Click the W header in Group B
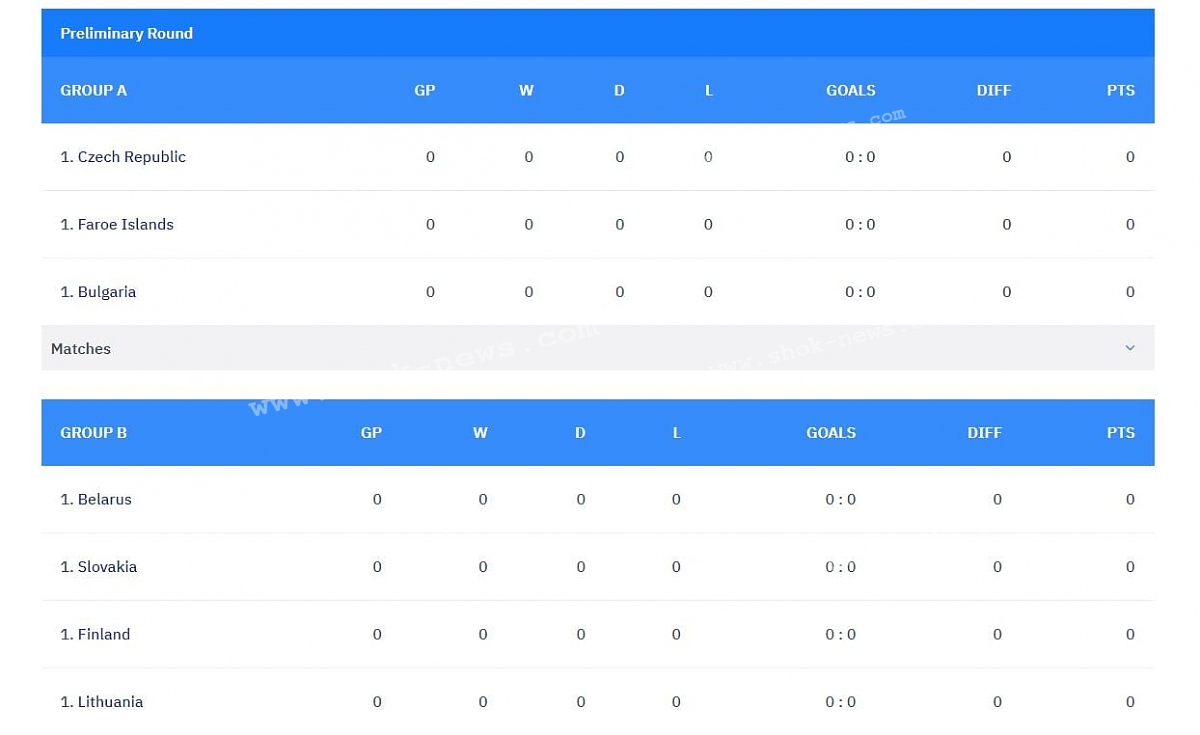The image size is (1200, 735). pyautogui.click(x=480, y=433)
